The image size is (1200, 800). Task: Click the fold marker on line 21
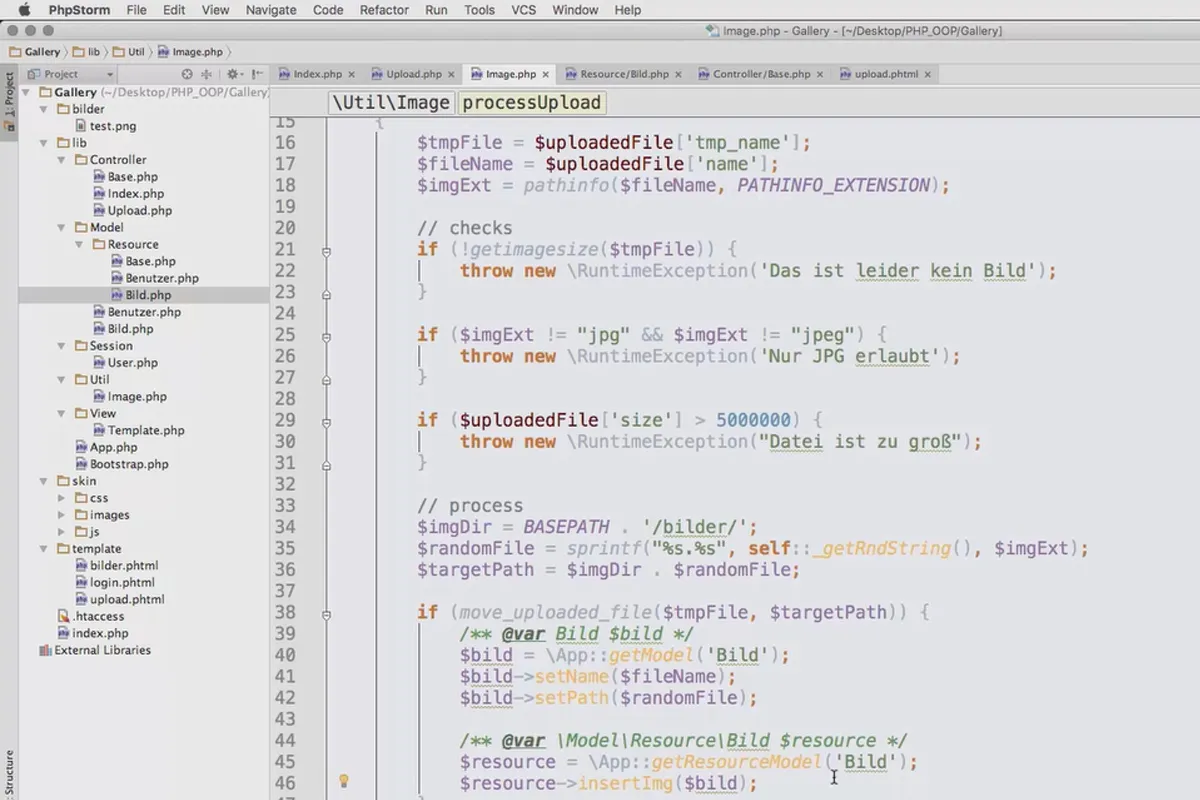click(326, 252)
